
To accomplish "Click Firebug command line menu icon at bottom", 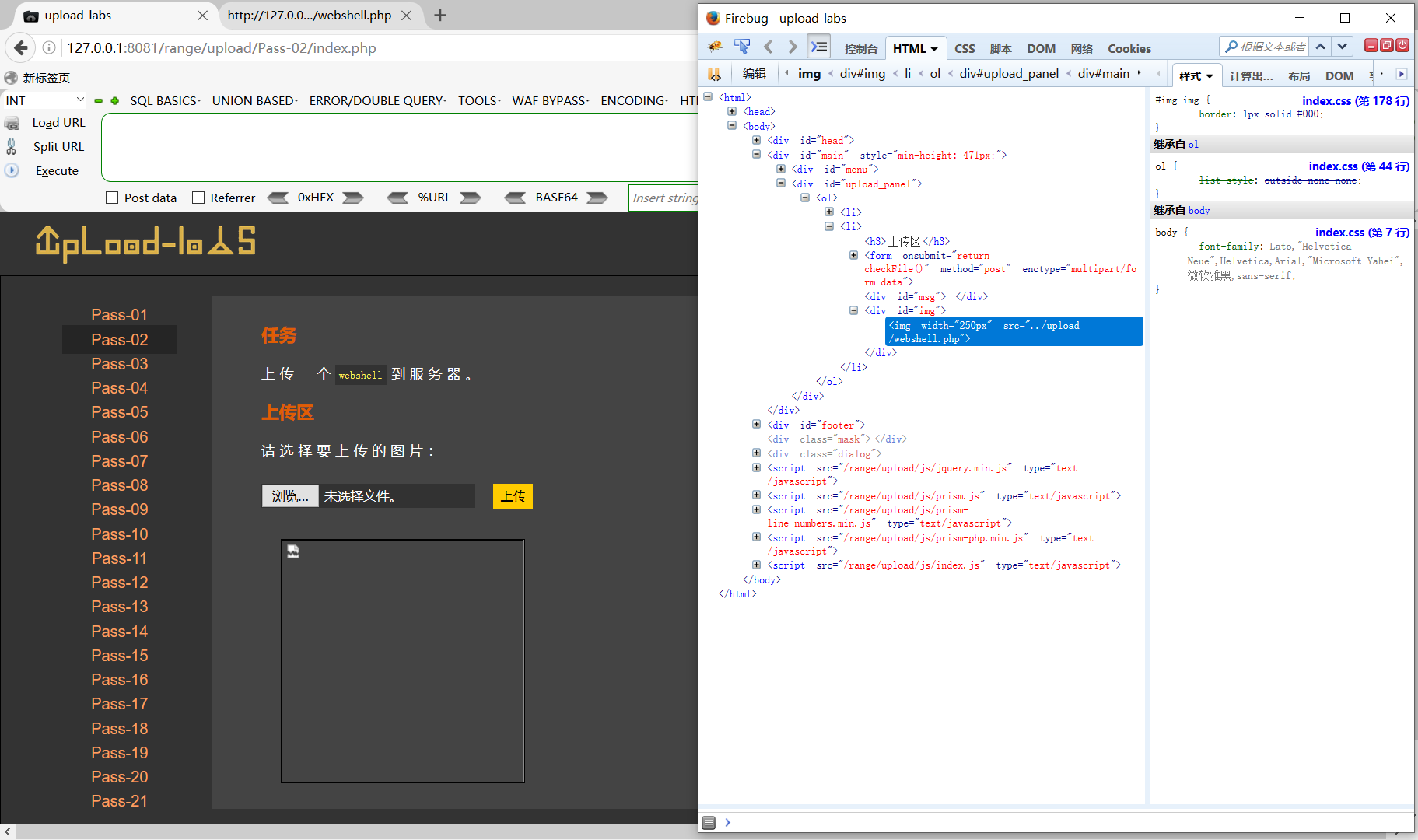I will pyautogui.click(x=709, y=822).
